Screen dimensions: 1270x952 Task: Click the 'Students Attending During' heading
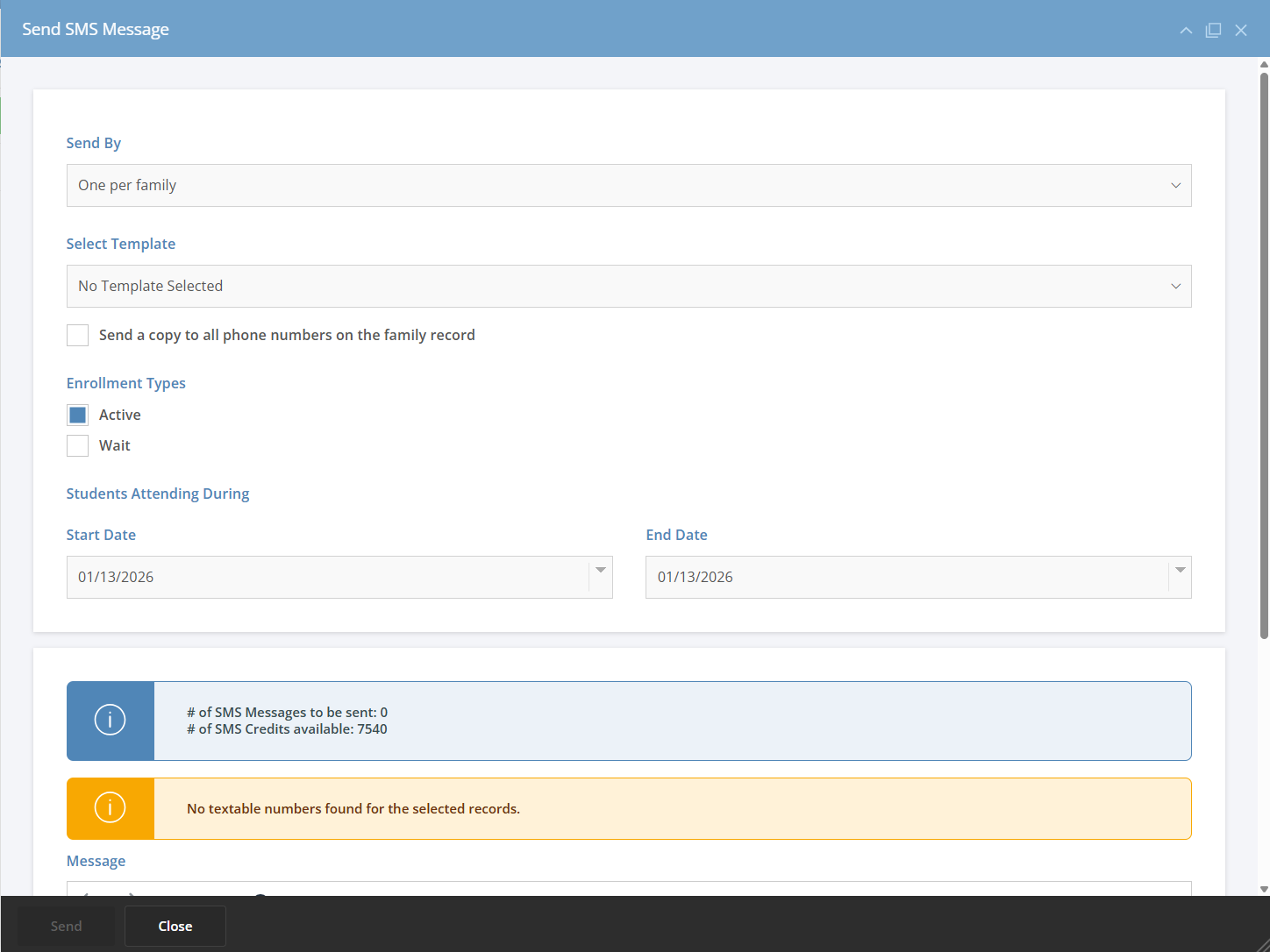[158, 494]
